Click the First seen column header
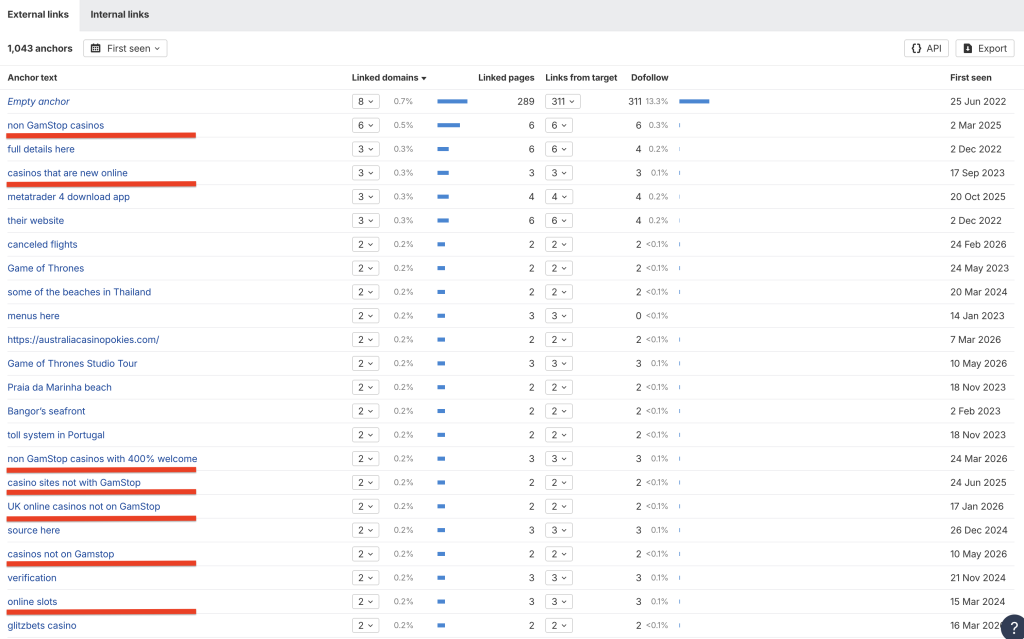The image size is (1024, 639). pyautogui.click(x=970, y=77)
